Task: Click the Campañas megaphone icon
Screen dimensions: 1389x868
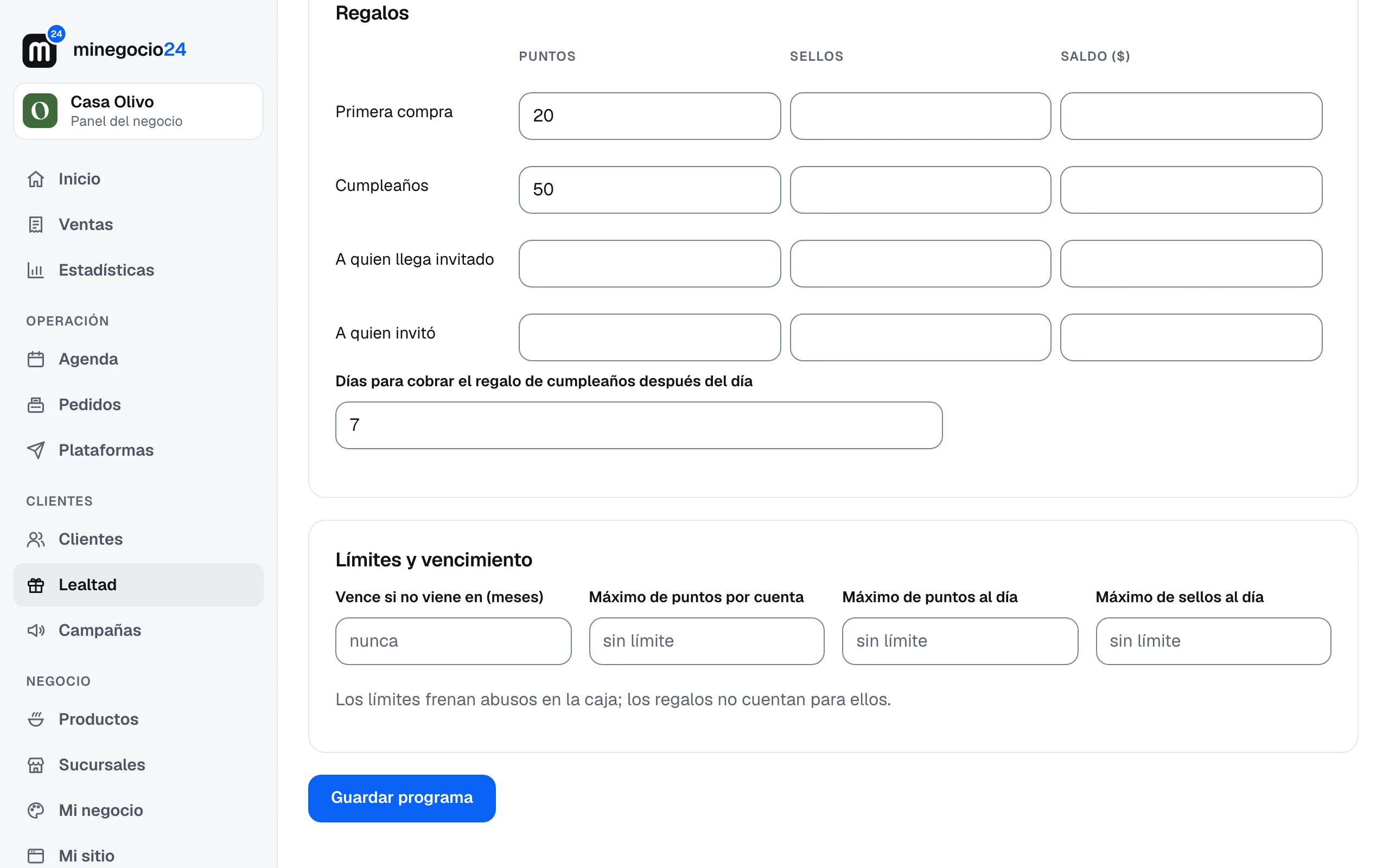Action: point(36,630)
